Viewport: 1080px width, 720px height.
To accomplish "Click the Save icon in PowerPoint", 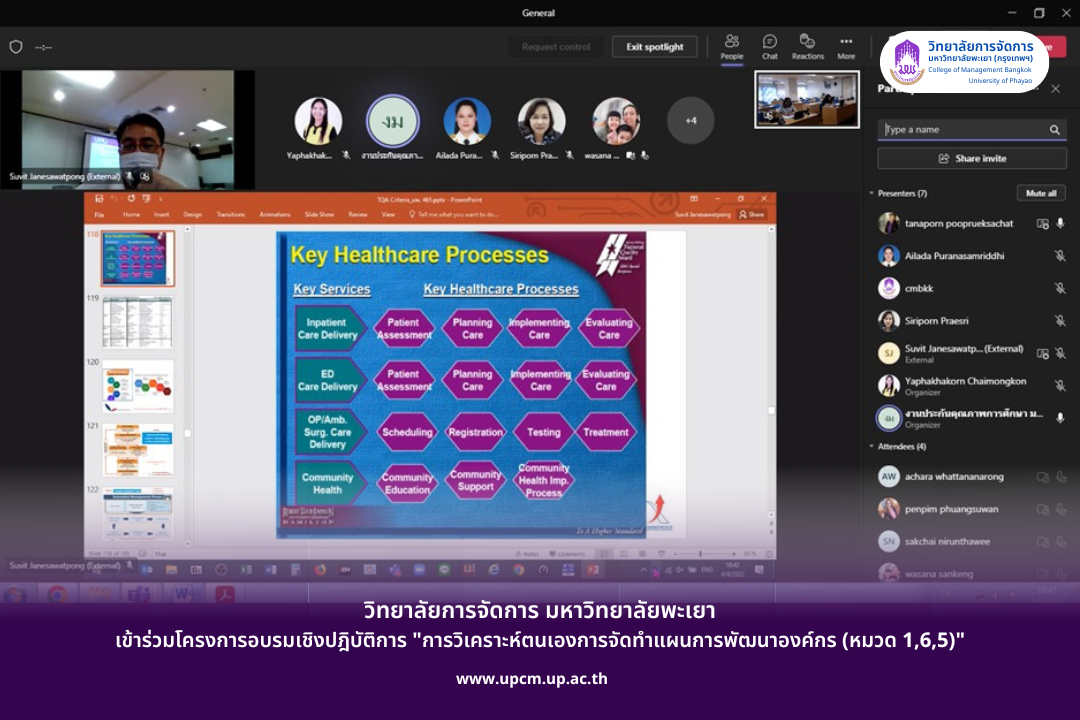I will [99, 199].
